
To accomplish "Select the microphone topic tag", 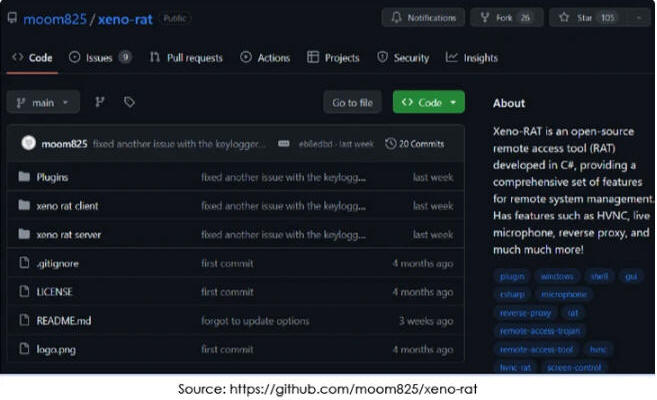I will [x=564, y=294].
